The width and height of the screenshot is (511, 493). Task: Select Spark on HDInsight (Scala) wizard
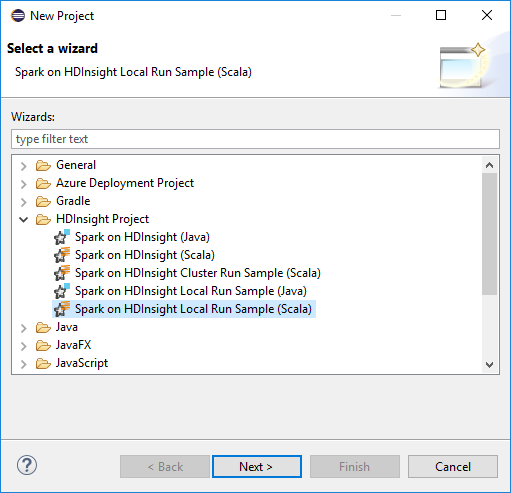tap(145, 255)
